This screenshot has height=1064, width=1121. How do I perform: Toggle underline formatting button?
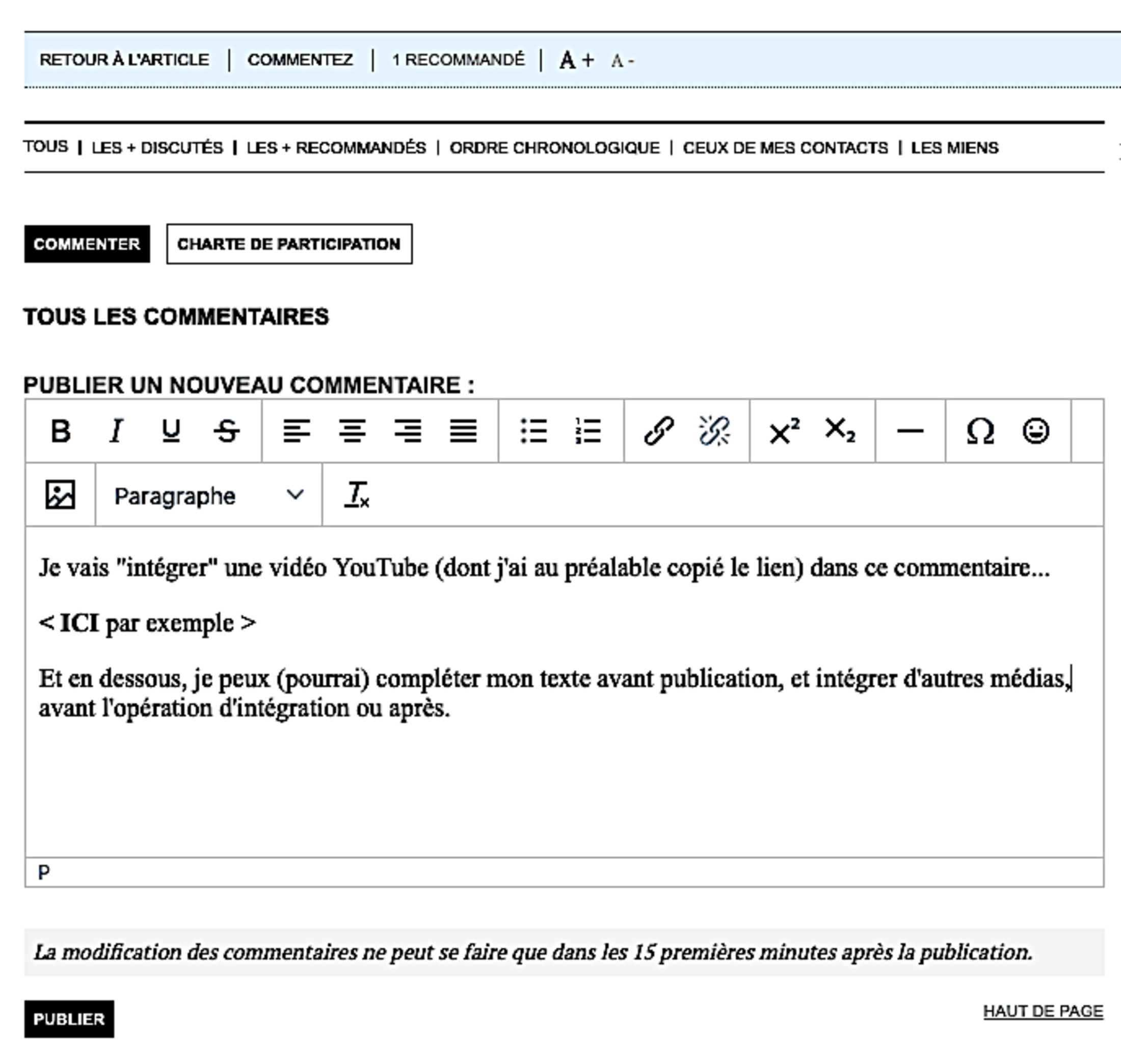[171, 431]
